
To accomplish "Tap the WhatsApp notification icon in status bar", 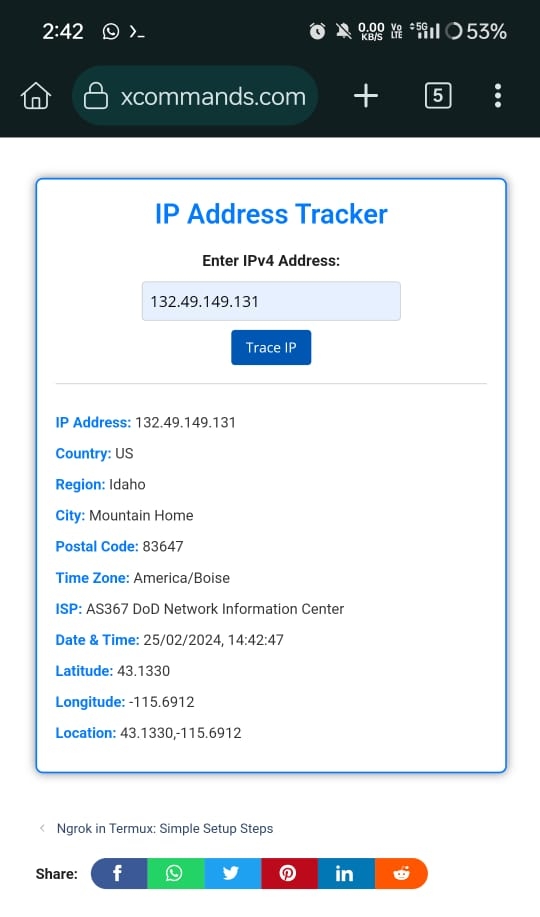I will [111, 31].
